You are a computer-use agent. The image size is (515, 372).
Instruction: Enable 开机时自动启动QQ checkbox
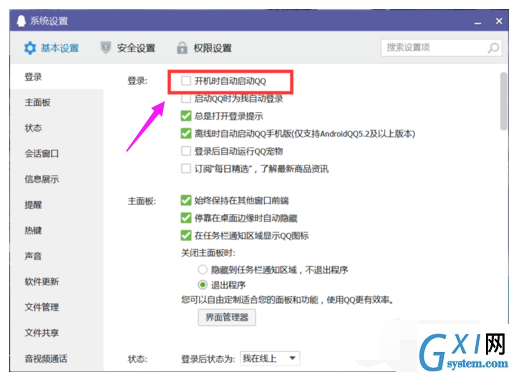186,81
